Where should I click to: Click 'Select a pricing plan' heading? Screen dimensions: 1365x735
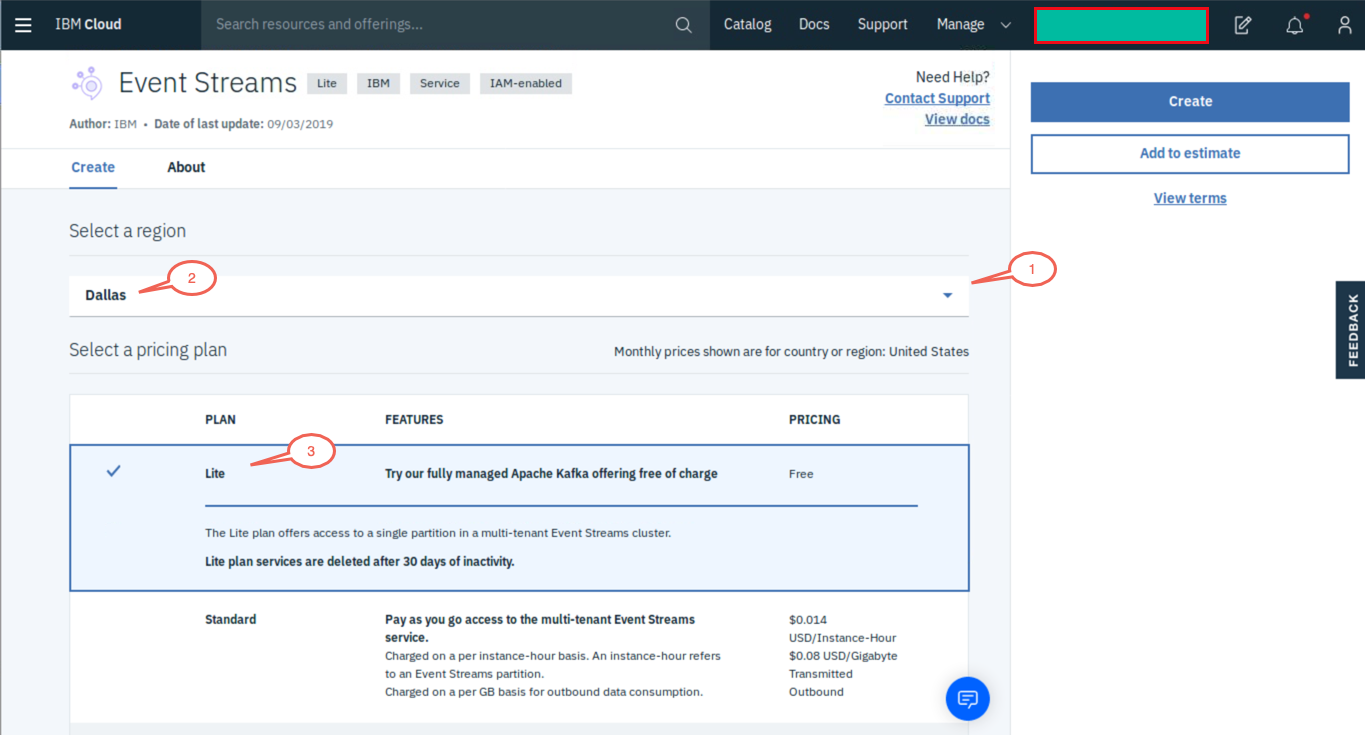click(148, 350)
